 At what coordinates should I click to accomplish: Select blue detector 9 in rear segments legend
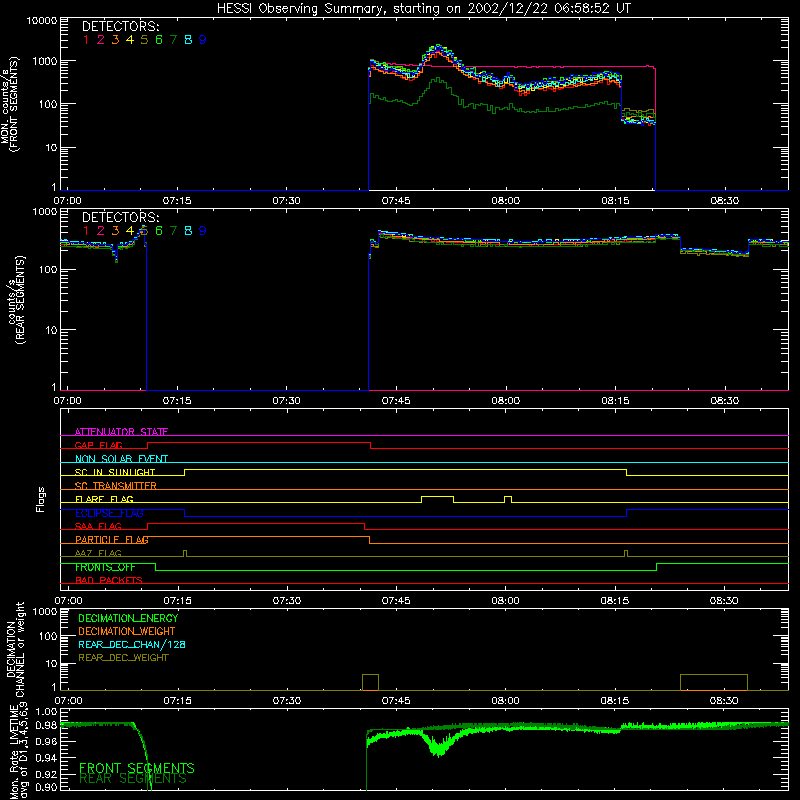pyautogui.click(x=203, y=231)
